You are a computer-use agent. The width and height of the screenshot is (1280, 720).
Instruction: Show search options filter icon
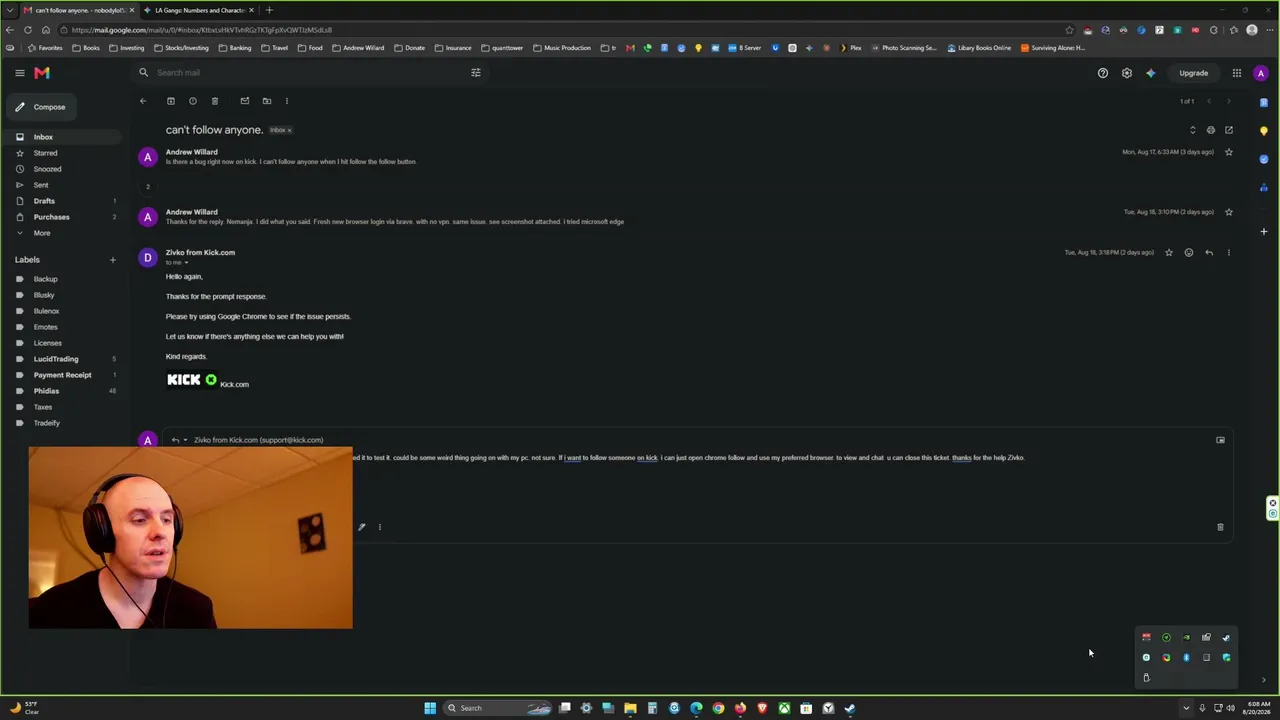click(476, 73)
